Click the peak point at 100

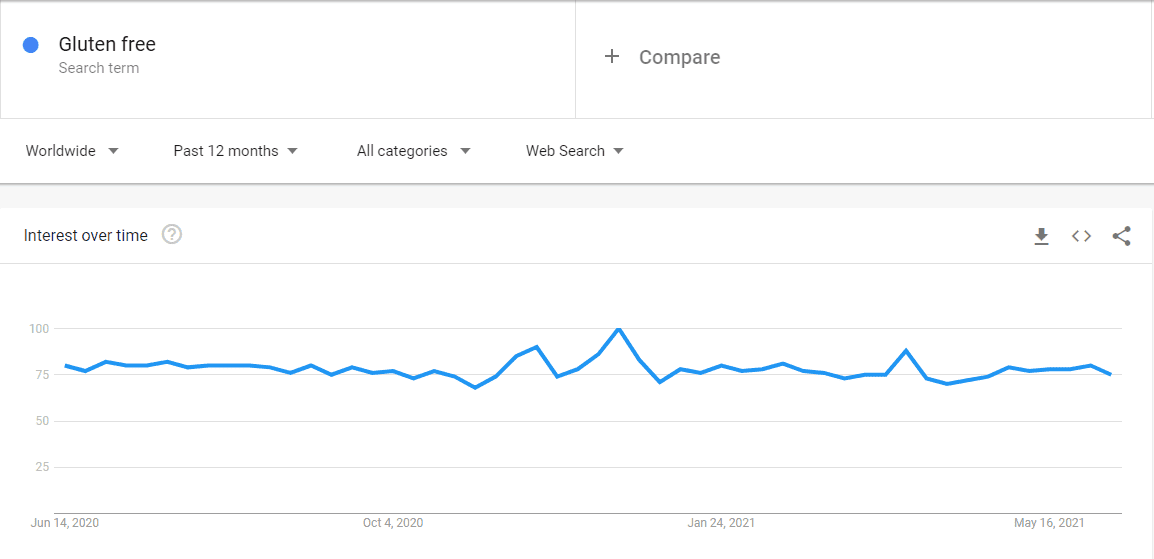pos(619,329)
